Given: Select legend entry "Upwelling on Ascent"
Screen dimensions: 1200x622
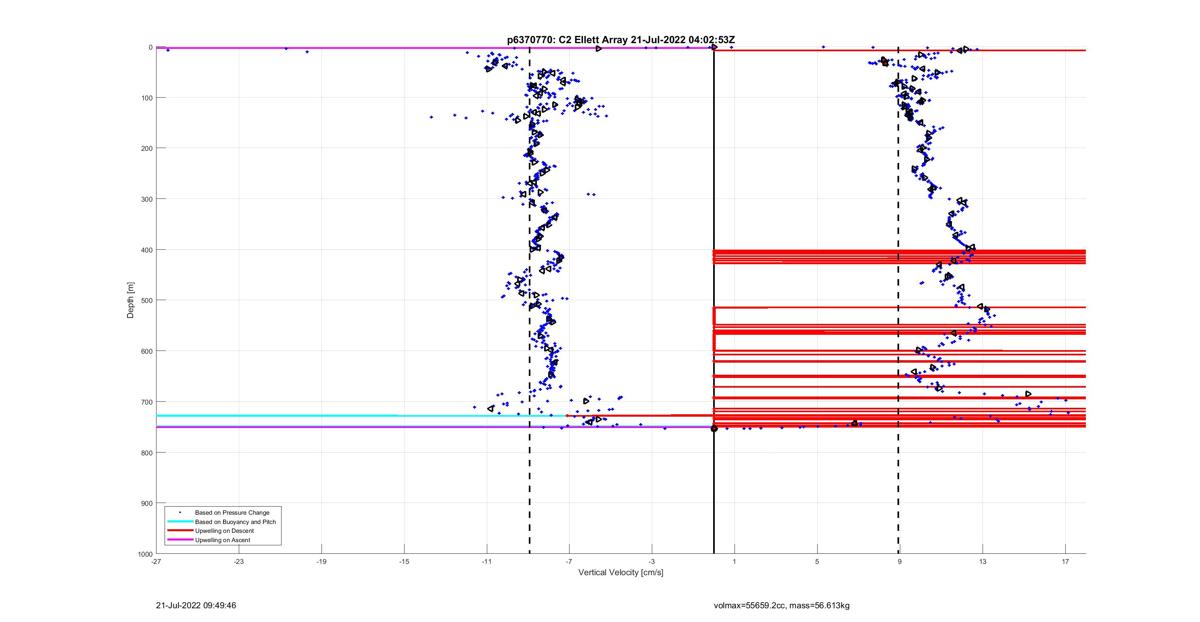Looking at the screenshot, I should click(x=224, y=539).
